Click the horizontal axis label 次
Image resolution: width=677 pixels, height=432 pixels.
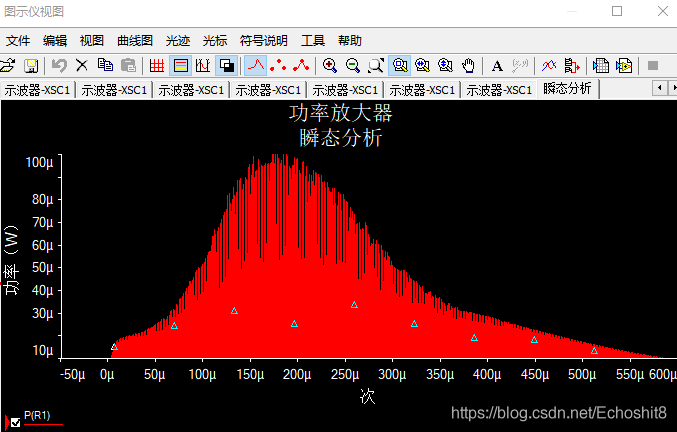pos(367,396)
